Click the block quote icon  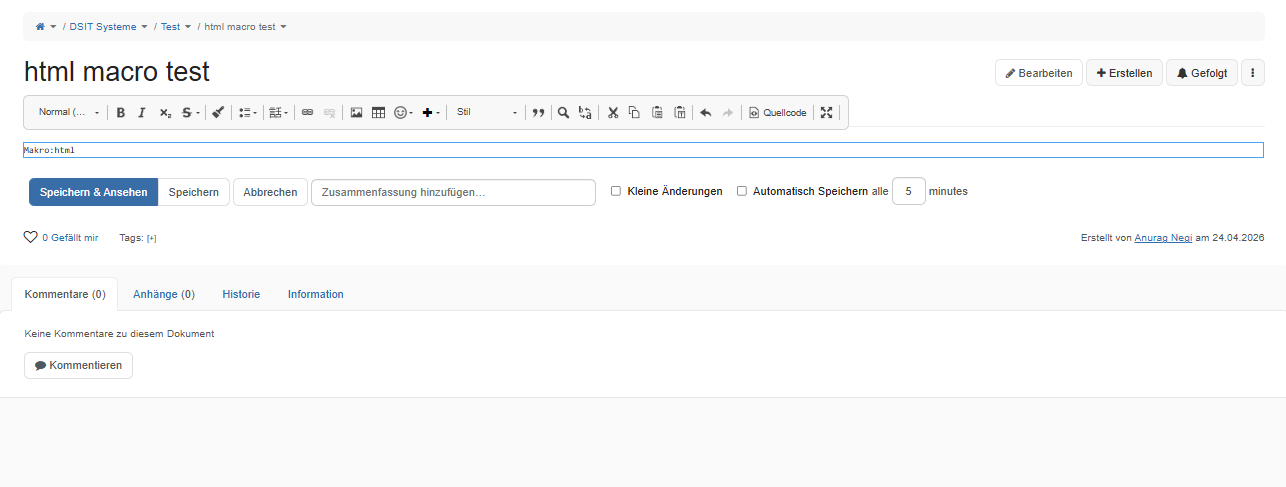click(538, 113)
